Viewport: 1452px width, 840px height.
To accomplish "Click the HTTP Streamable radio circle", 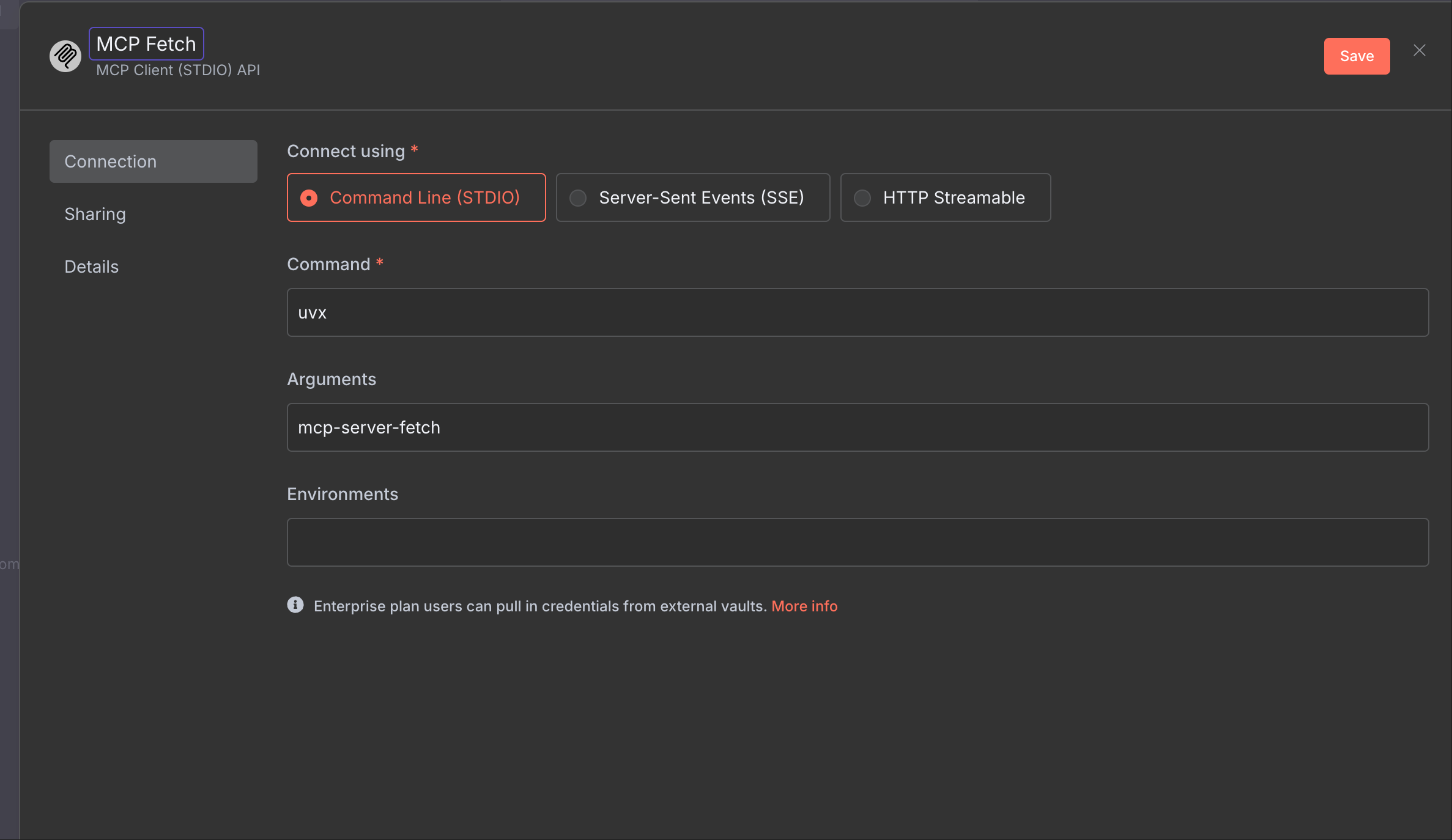I will click(x=862, y=198).
